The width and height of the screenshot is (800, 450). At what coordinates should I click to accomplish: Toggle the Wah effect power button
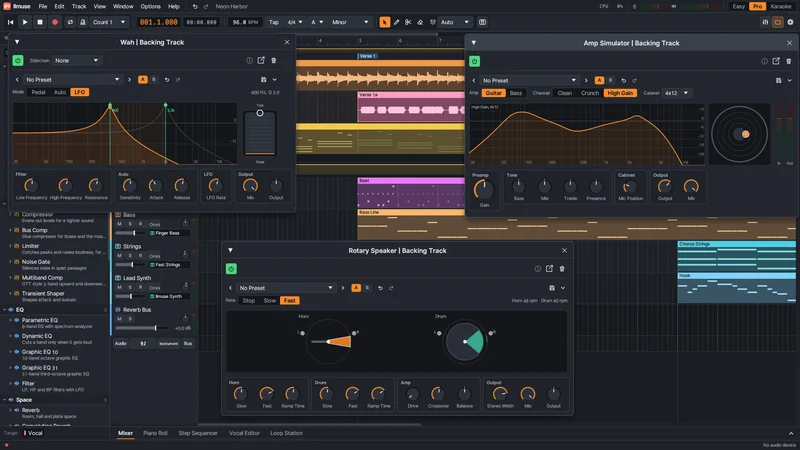[18, 61]
